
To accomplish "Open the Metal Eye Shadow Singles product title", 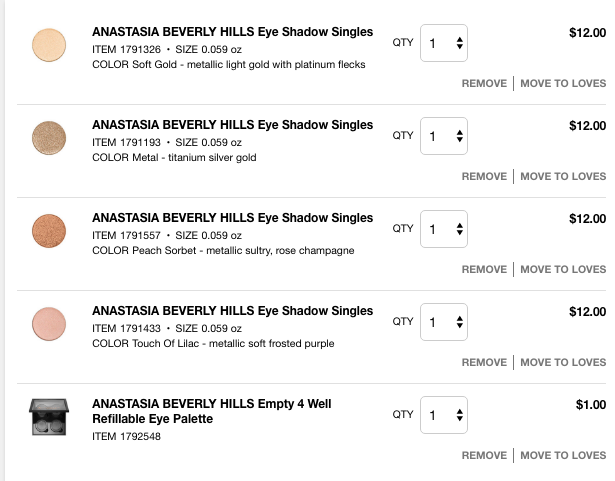I will pos(232,125).
